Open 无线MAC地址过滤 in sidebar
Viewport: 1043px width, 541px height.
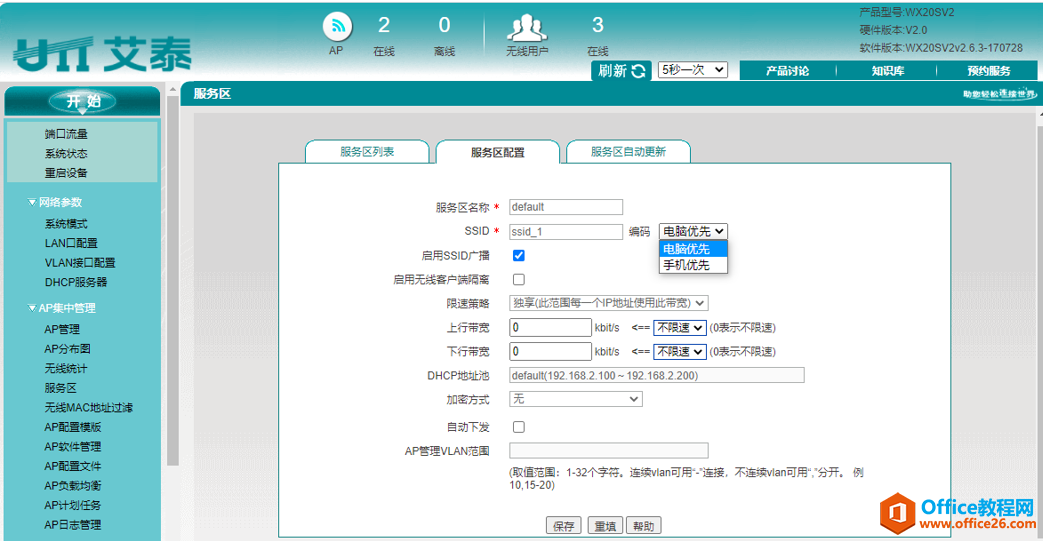tap(88, 407)
